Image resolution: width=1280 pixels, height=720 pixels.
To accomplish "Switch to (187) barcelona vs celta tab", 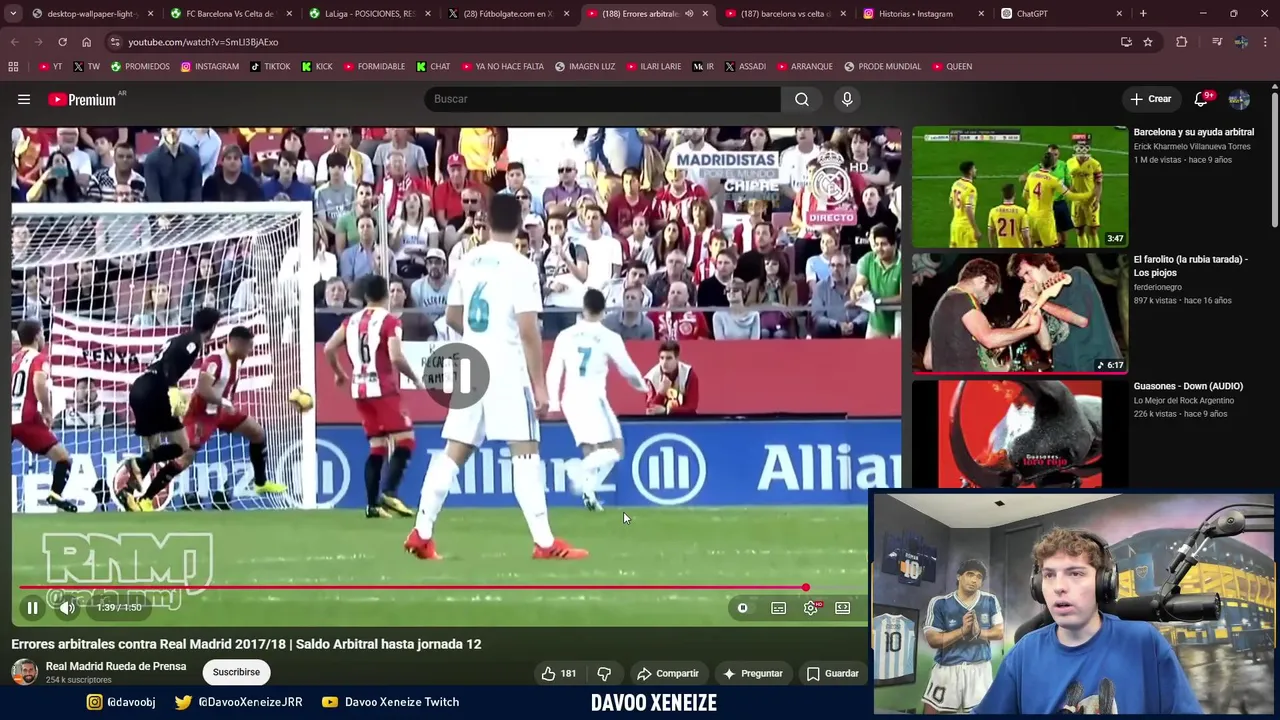I will coord(786,14).
